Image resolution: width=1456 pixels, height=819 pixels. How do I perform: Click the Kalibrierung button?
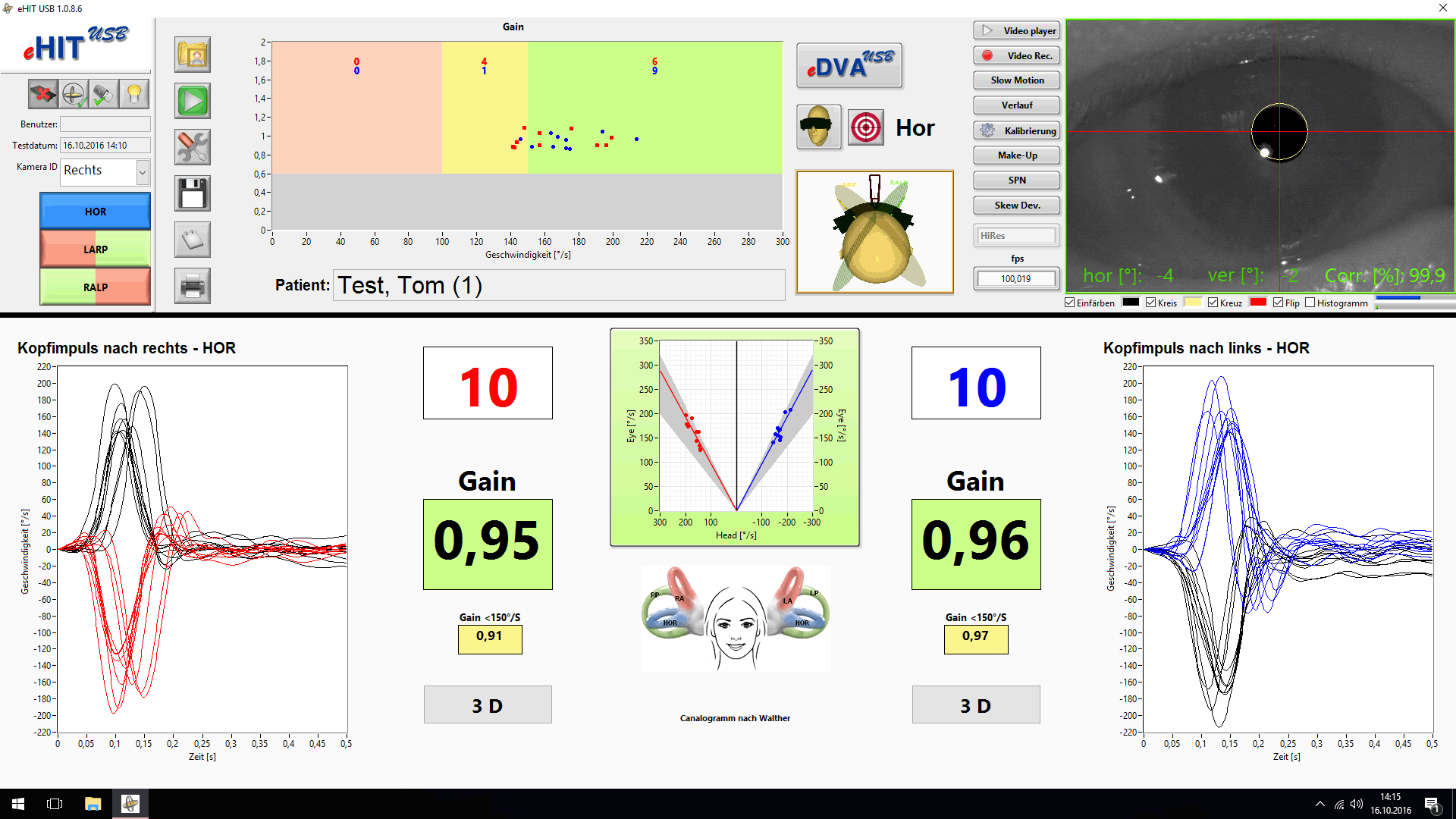tap(1016, 130)
